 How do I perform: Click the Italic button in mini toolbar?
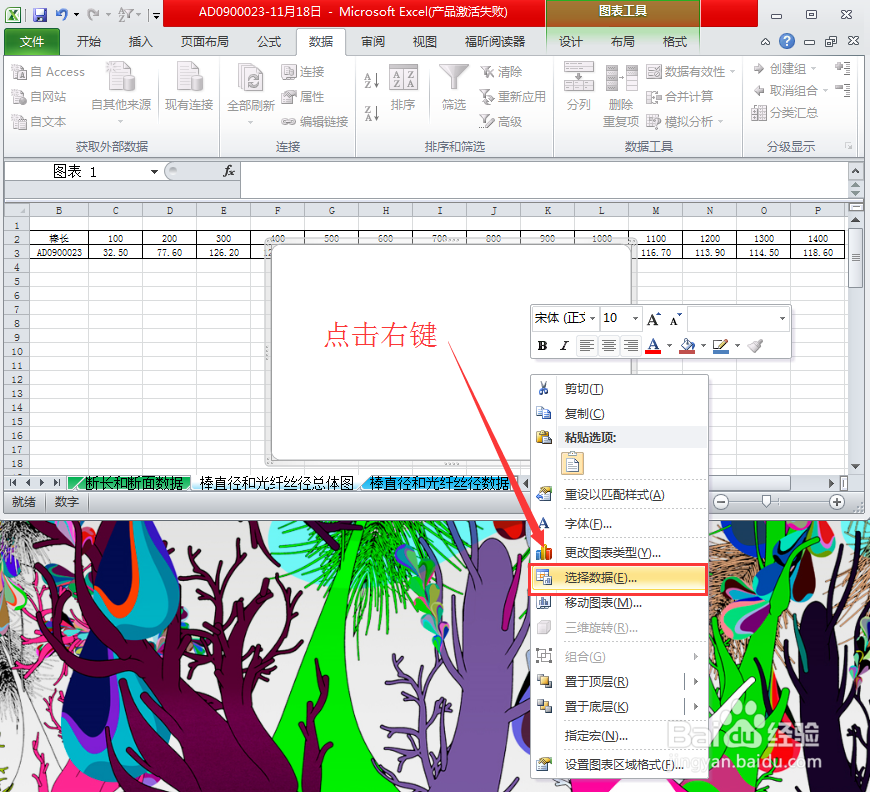[564, 346]
